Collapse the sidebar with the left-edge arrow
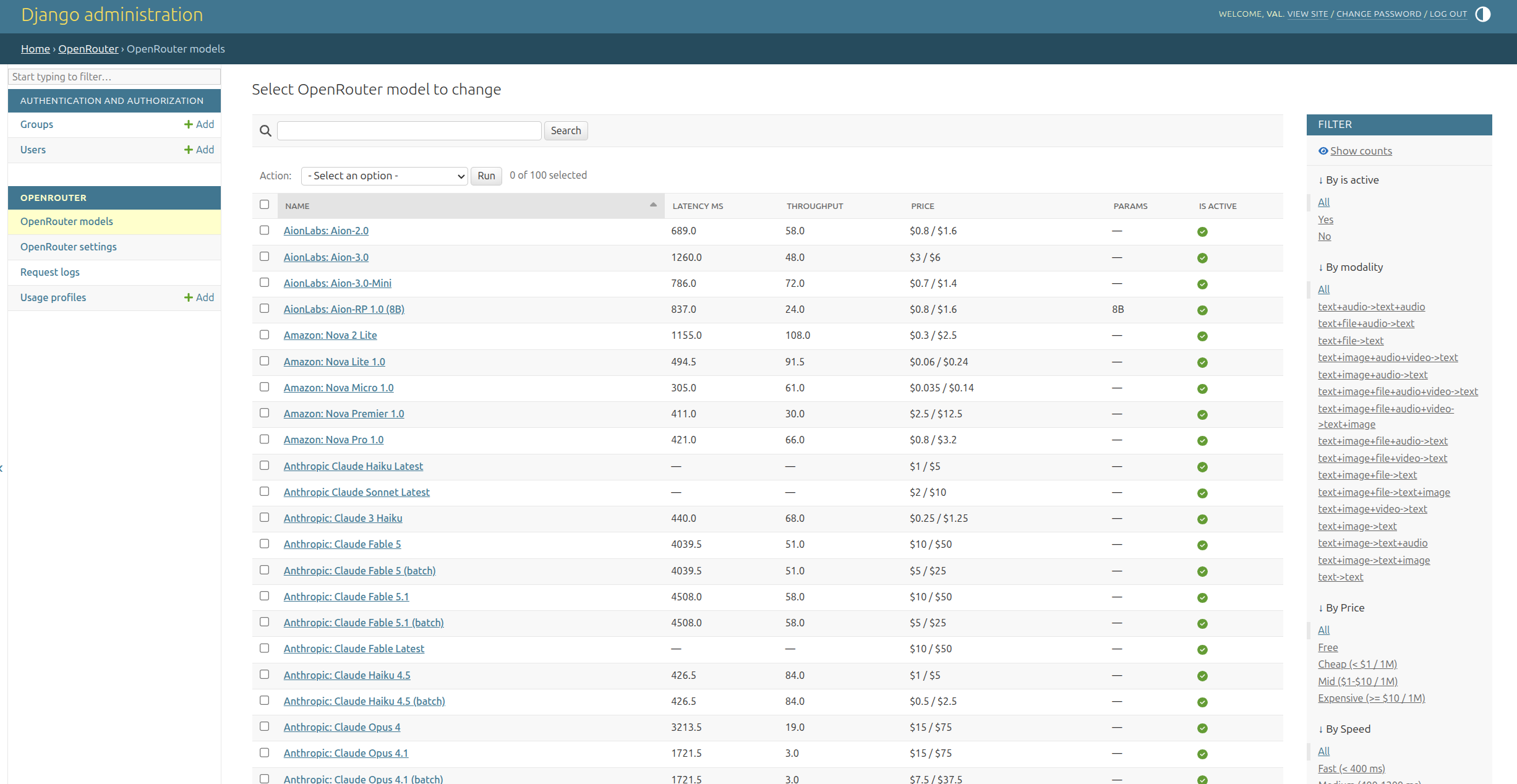Viewport: 1517px width, 784px height. [x=2, y=468]
